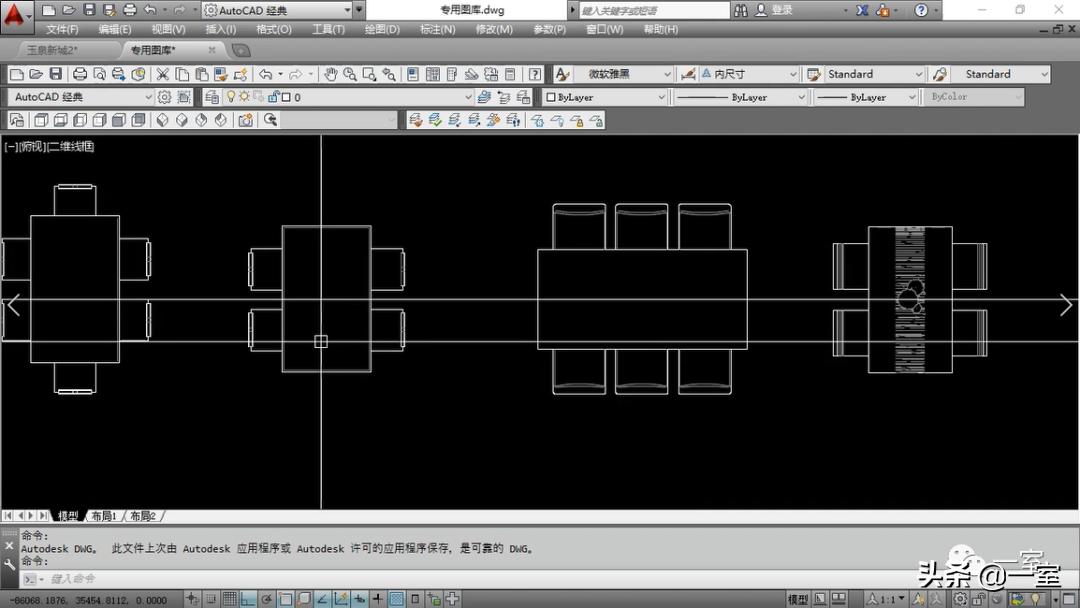Click the Text Style icon beside 微软雅黑
This screenshot has height=608, width=1080.
point(562,74)
